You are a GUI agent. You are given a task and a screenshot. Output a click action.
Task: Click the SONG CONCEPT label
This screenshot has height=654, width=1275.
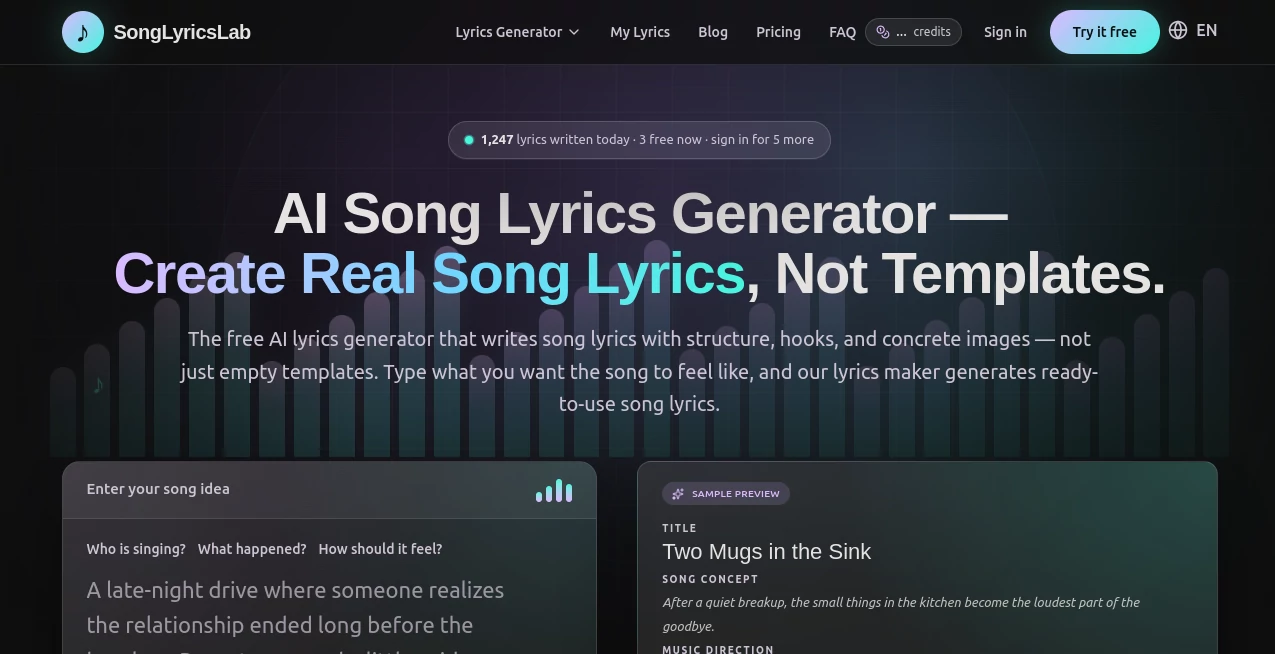[x=710, y=579]
